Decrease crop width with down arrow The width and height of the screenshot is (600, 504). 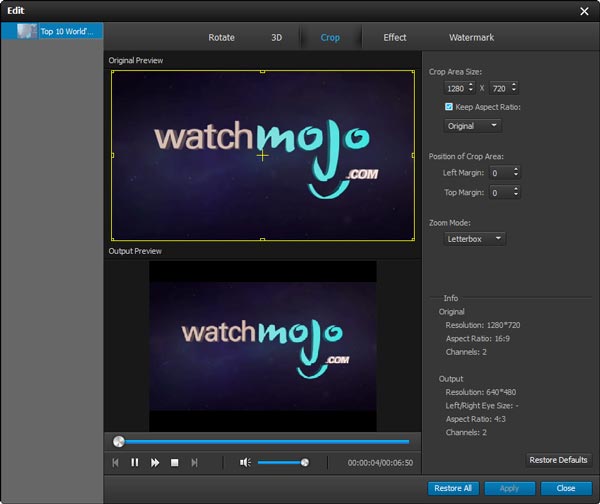point(471,91)
